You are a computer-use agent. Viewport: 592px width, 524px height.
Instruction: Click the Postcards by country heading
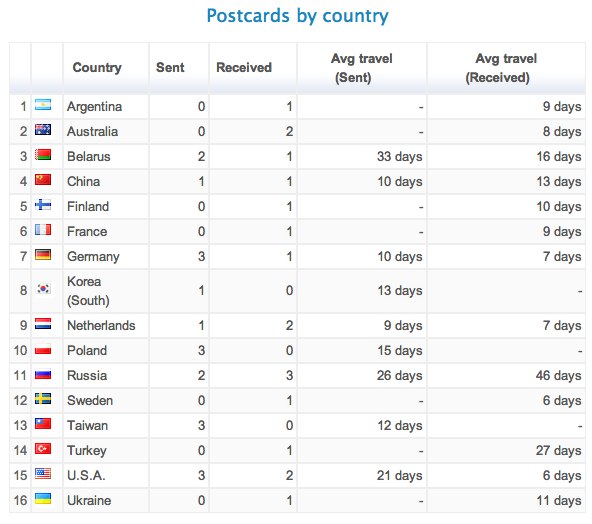298,16
